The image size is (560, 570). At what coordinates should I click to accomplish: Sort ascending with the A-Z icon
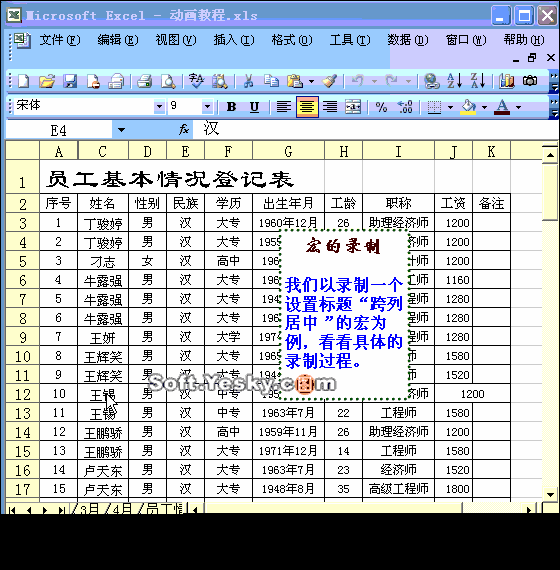click(455, 81)
